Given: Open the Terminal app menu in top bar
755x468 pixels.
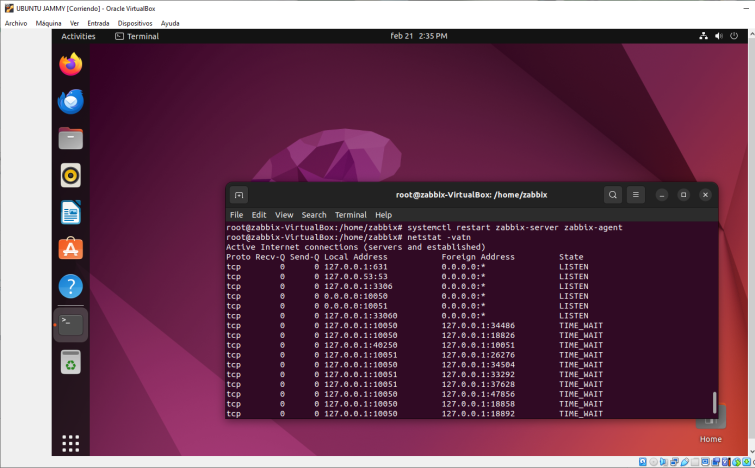Looking at the screenshot, I should [137, 36].
